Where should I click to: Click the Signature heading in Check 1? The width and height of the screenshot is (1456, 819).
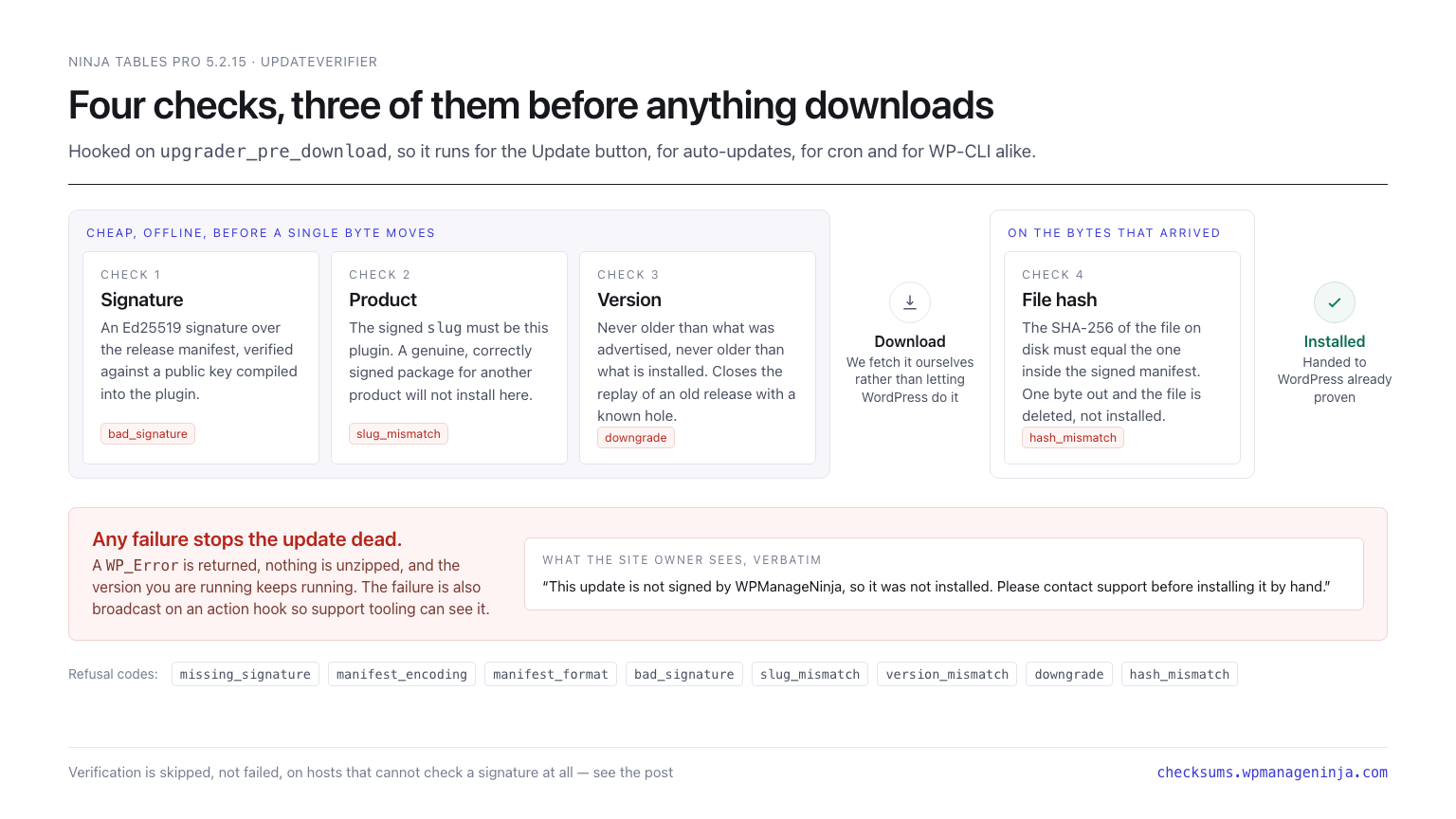(x=142, y=300)
